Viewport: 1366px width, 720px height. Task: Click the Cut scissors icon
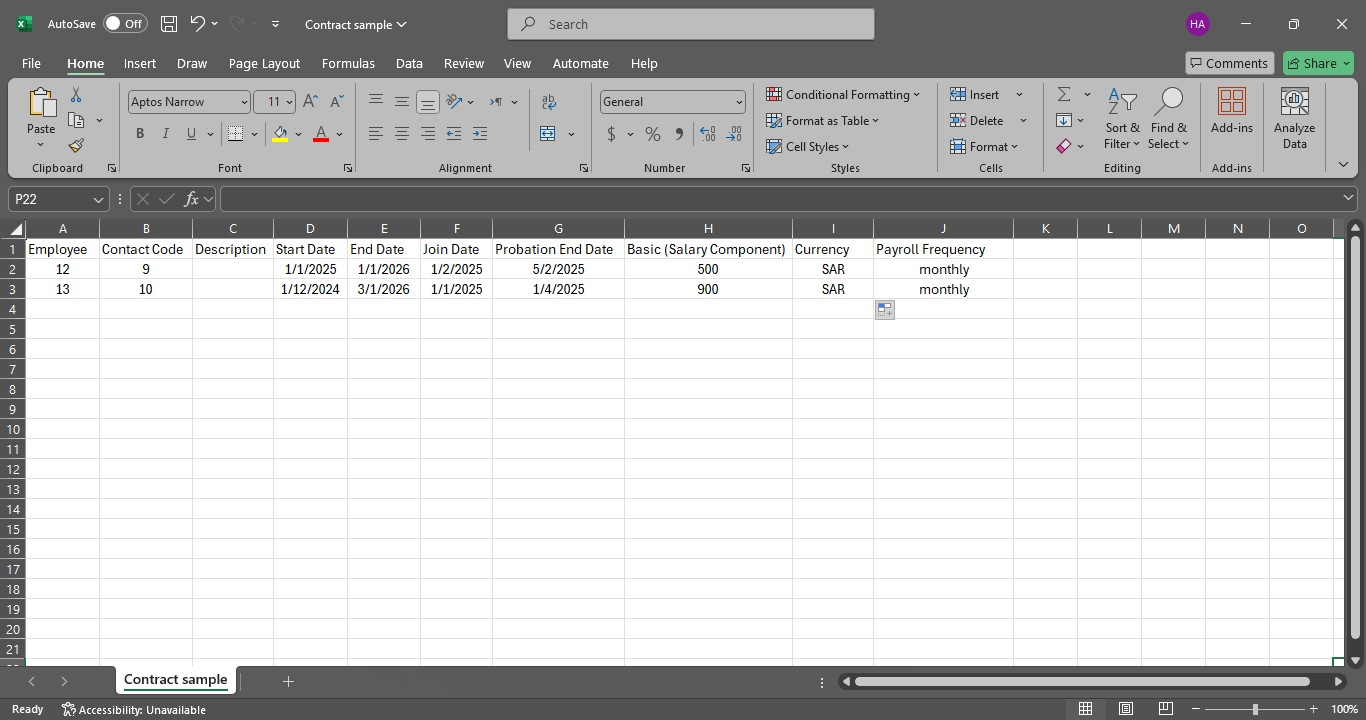(x=76, y=95)
